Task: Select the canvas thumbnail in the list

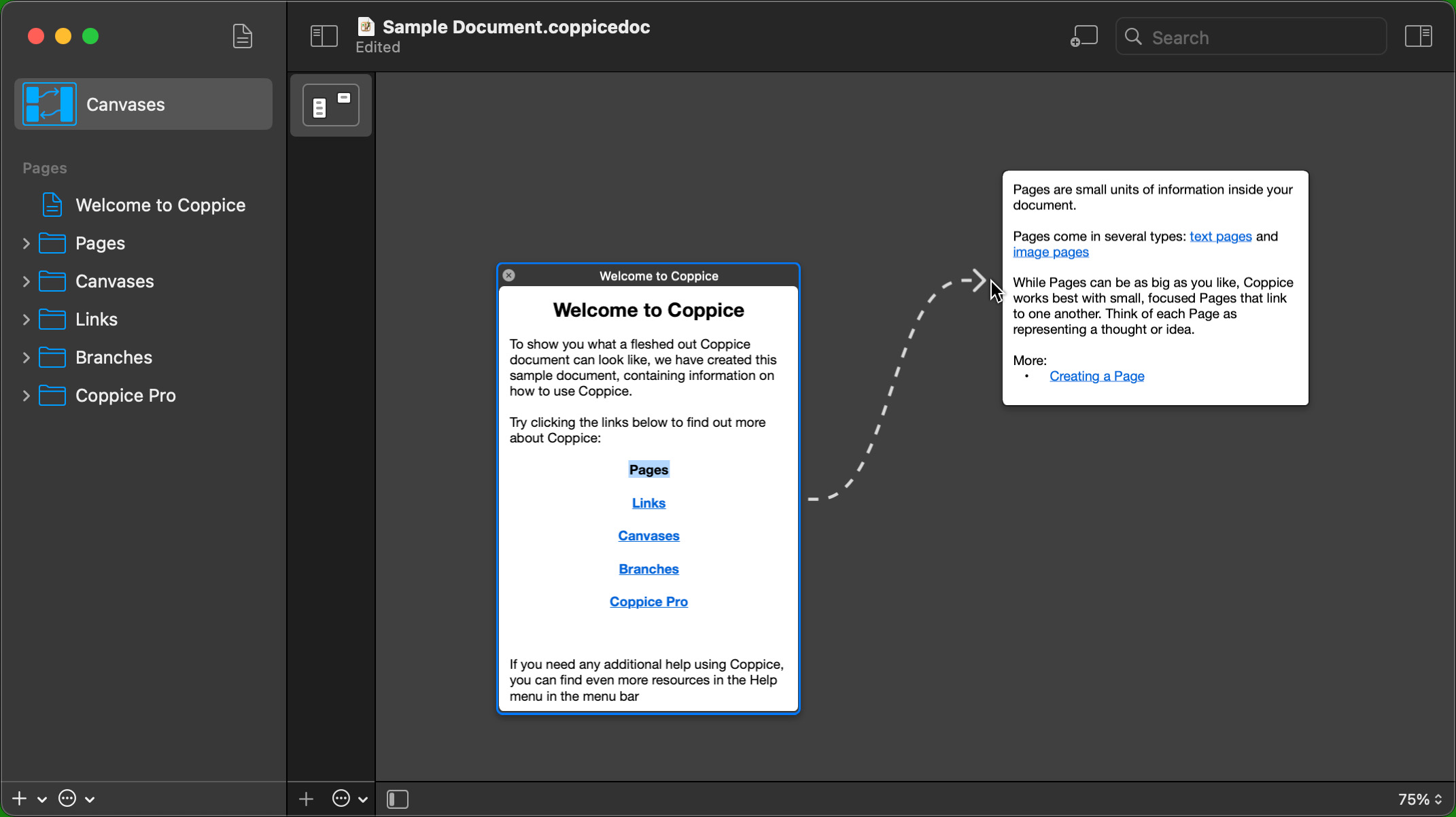Action: pyautogui.click(x=331, y=105)
